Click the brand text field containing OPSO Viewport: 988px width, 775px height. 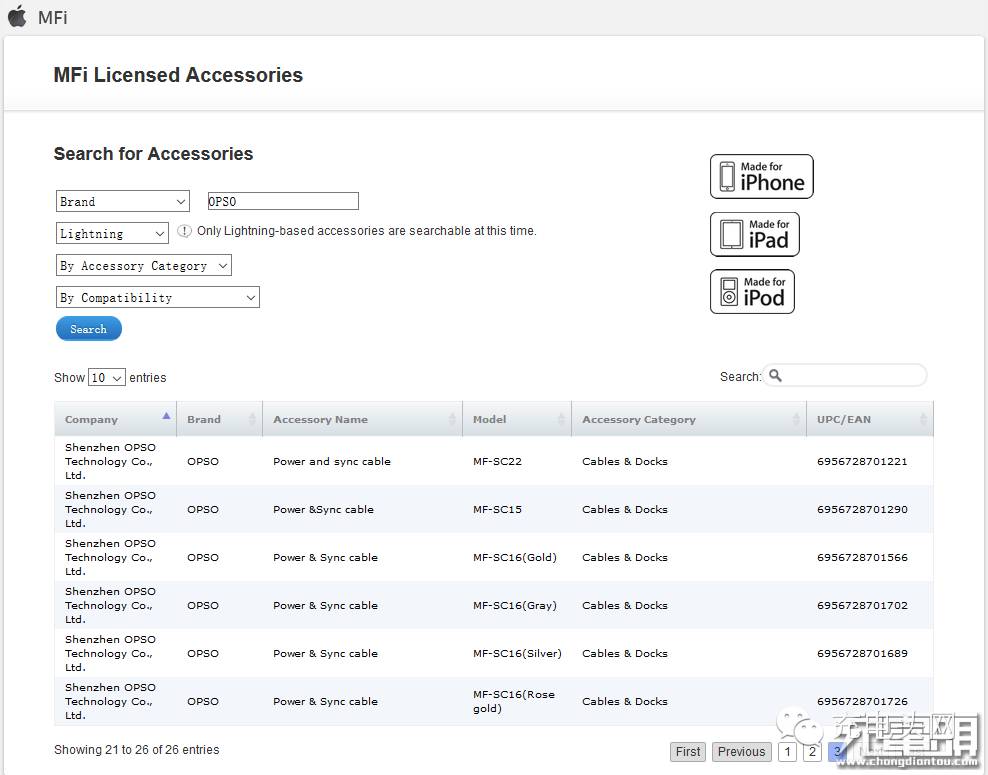point(283,202)
